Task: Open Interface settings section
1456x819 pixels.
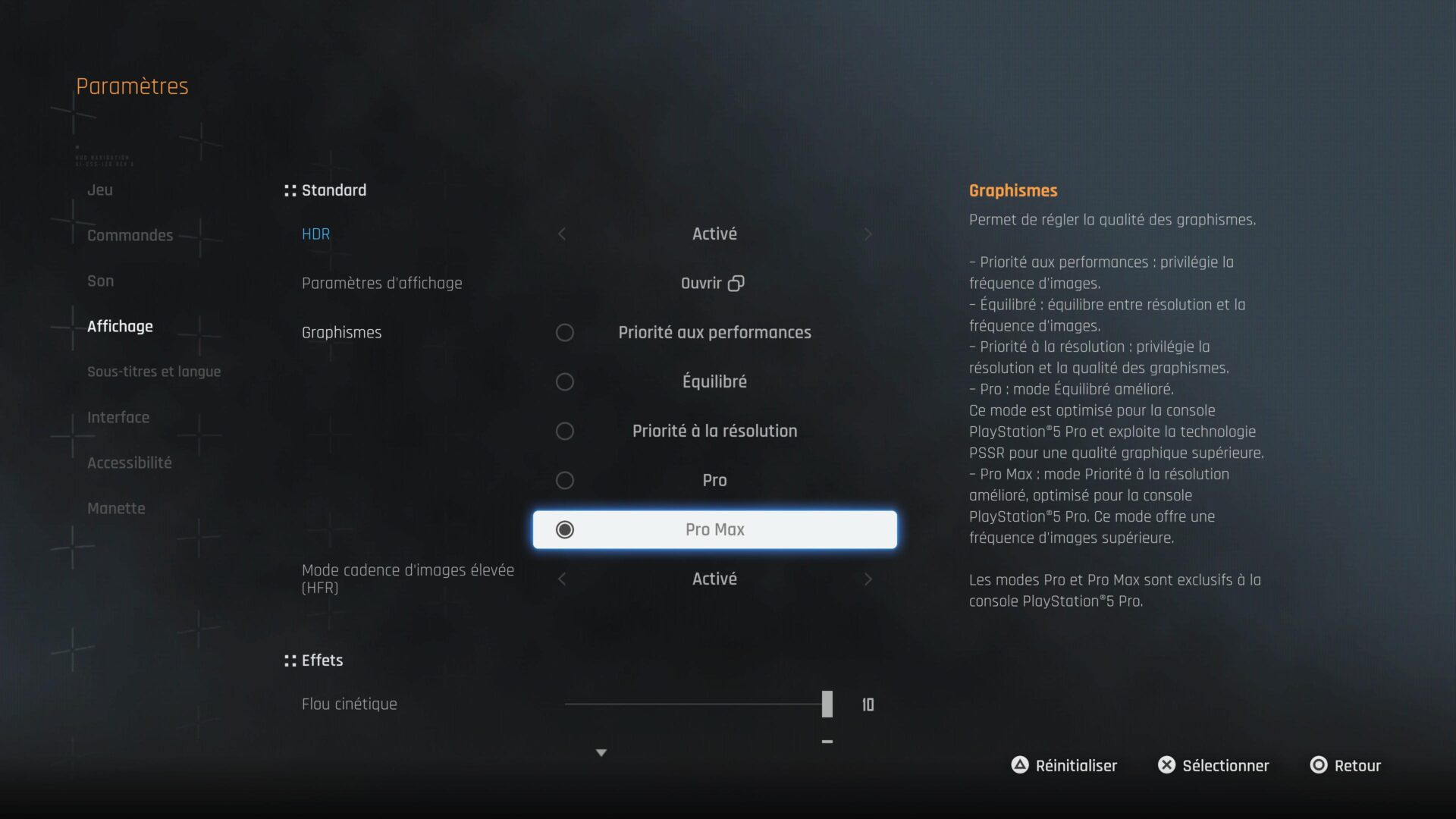Action: click(118, 417)
